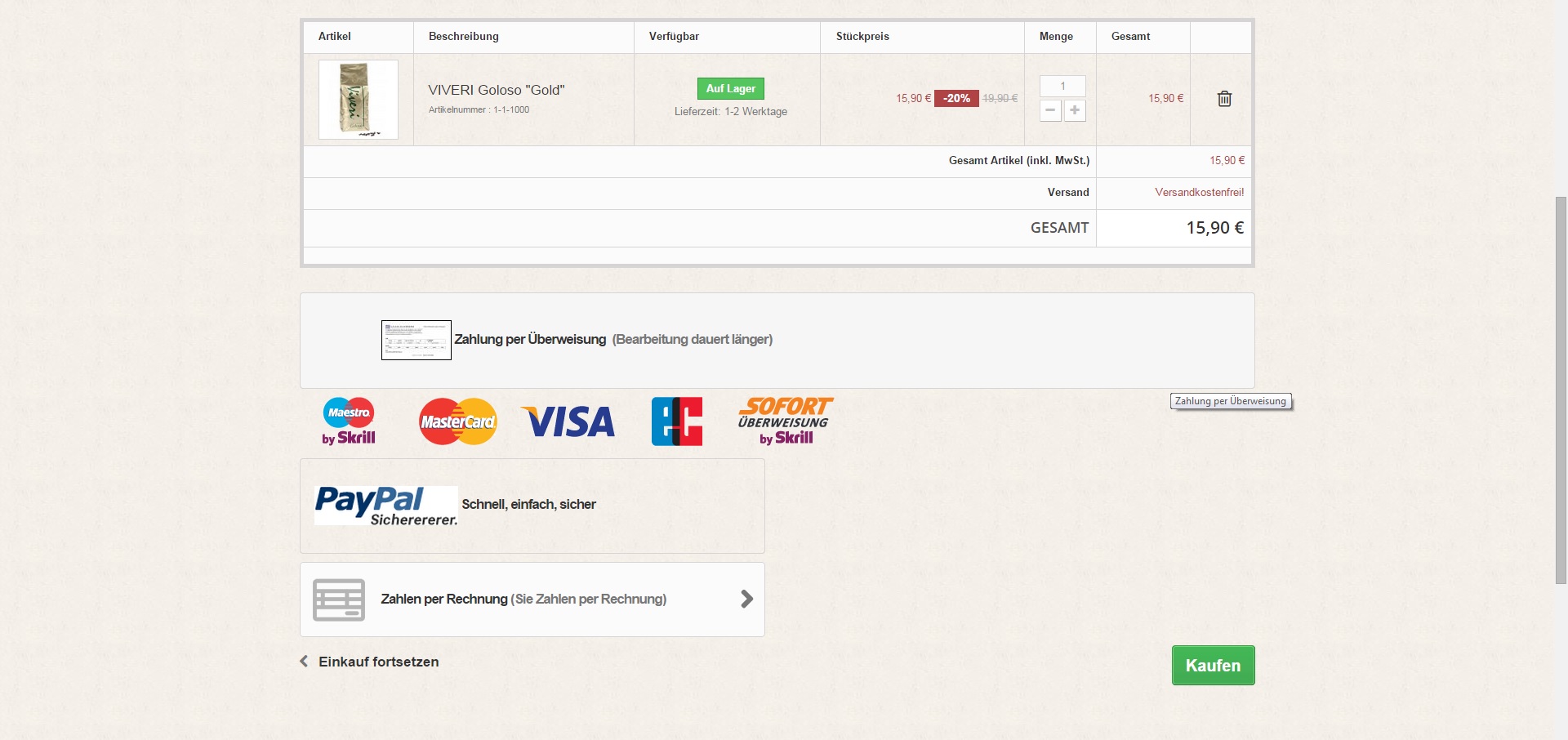Choose Maestro by Skrill payment logo

tap(349, 421)
